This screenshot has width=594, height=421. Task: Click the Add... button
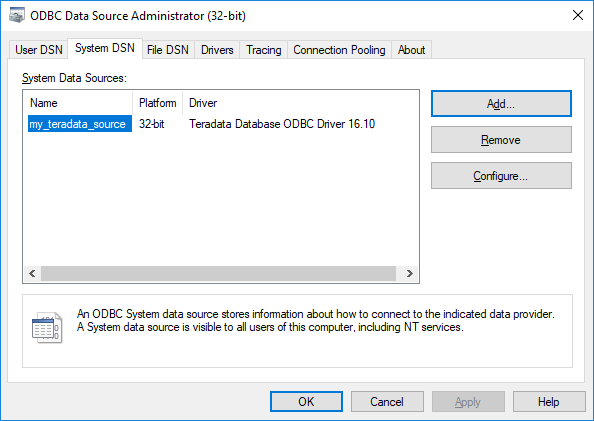coord(501,103)
